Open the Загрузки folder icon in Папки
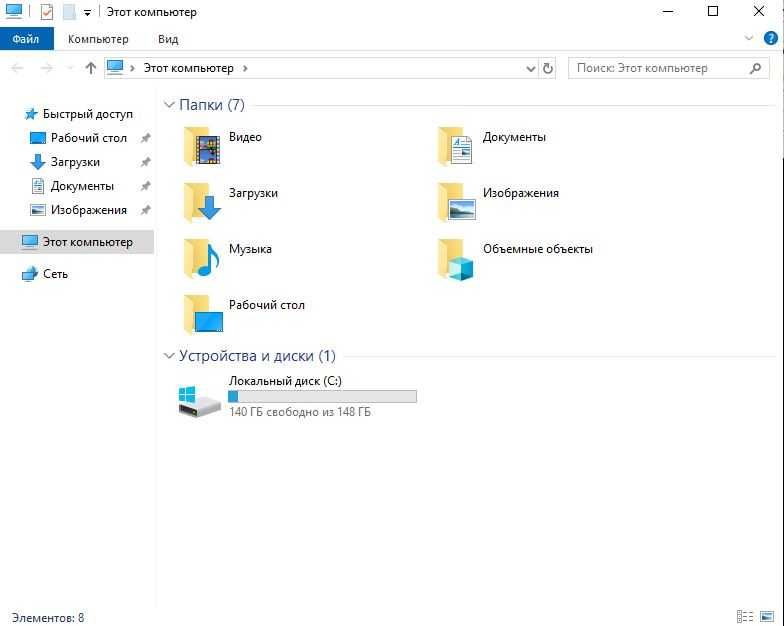 (x=202, y=202)
